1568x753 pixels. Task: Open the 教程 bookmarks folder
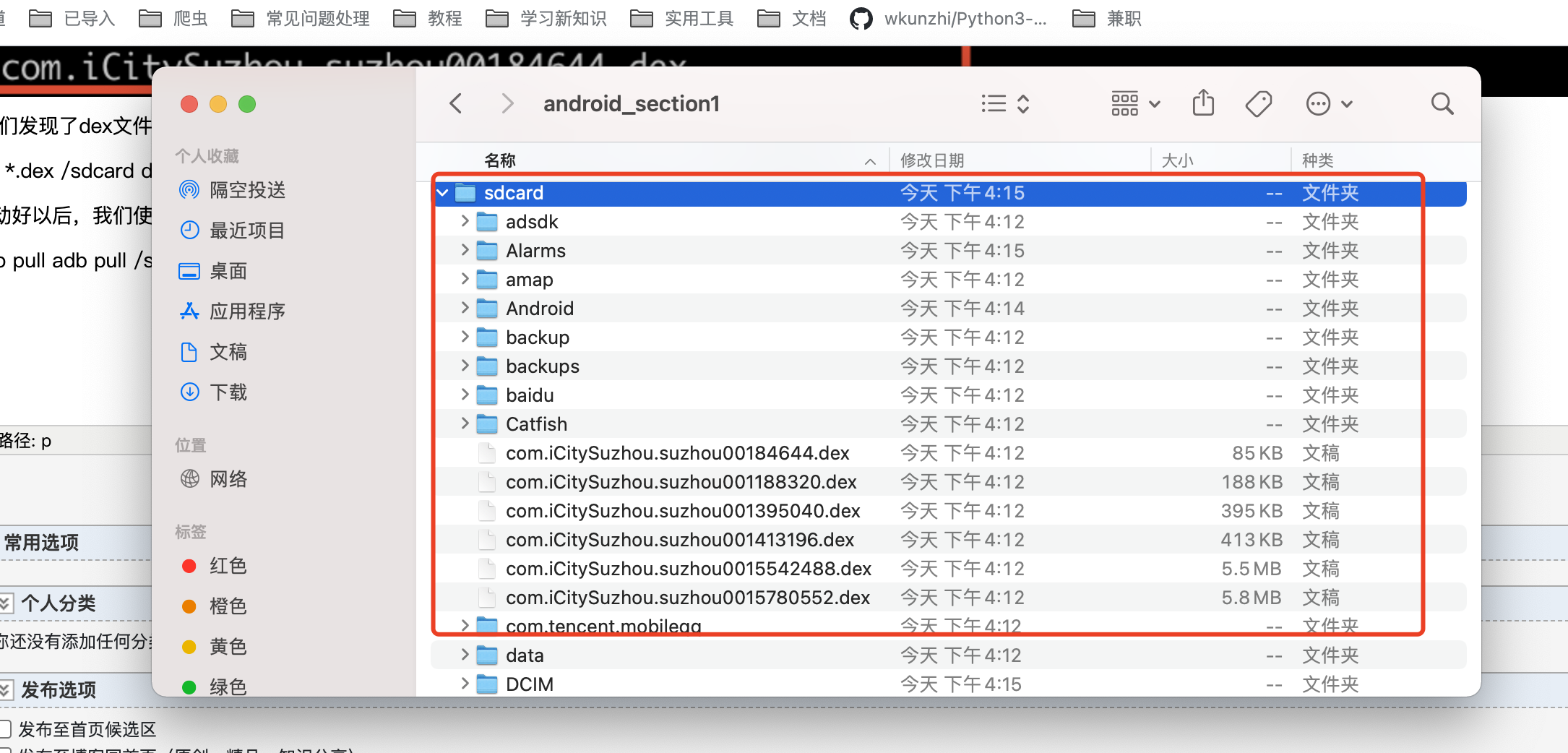coord(428,19)
